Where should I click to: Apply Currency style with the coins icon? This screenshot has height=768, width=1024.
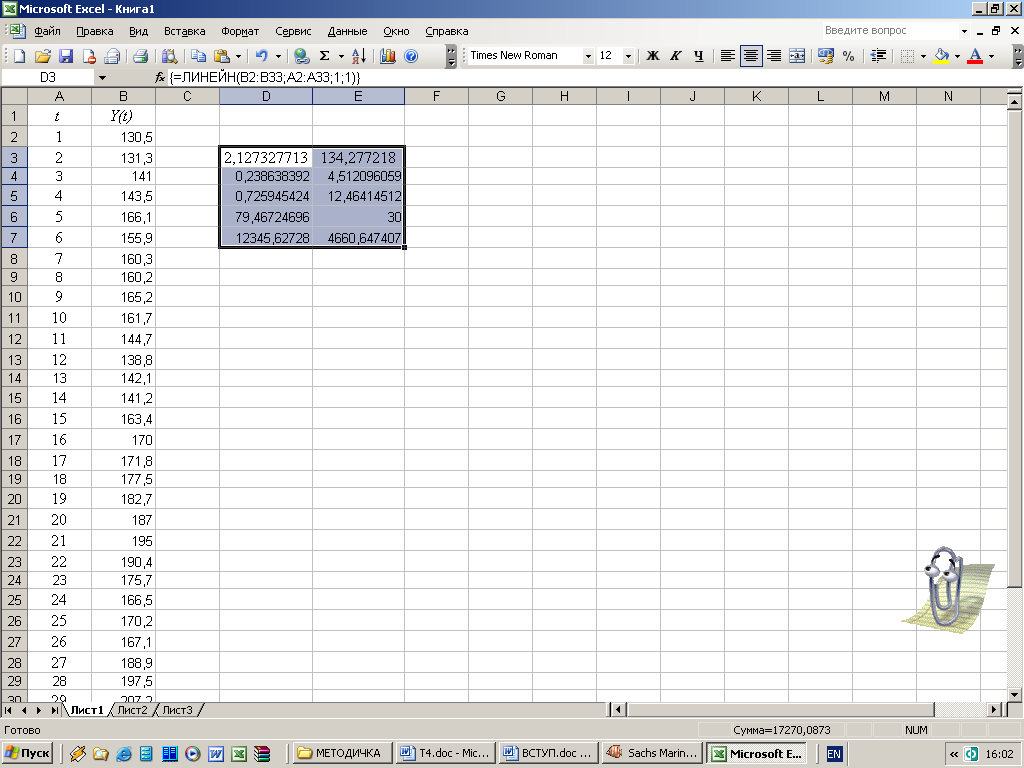tap(826, 56)
